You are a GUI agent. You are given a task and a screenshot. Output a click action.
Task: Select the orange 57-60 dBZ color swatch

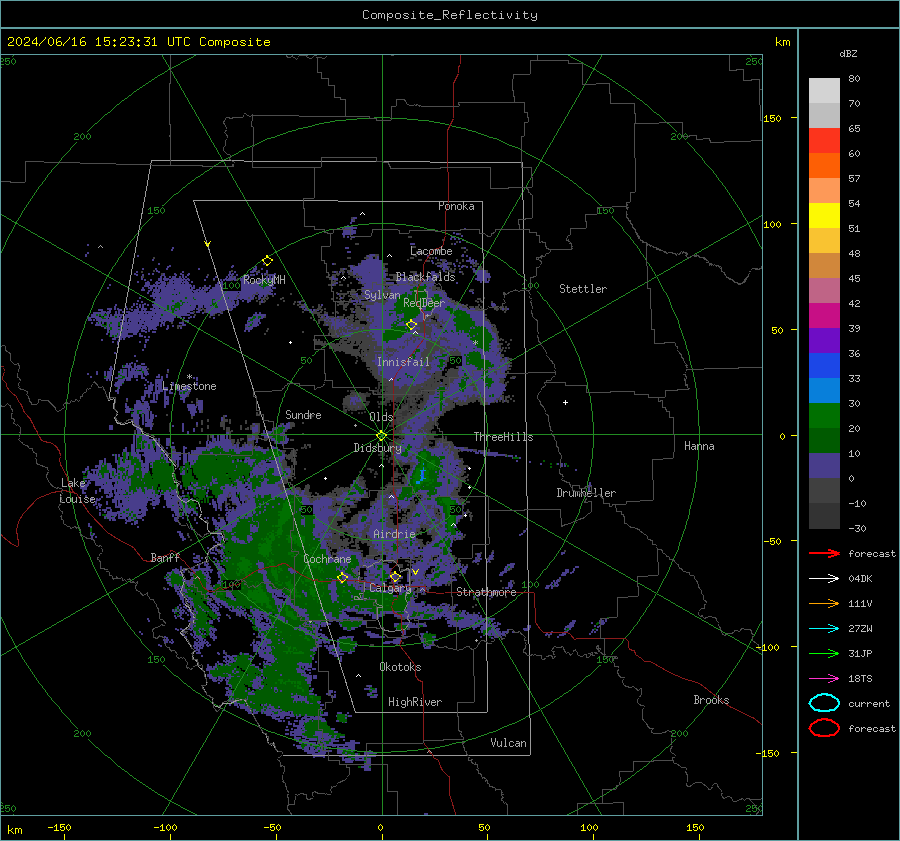tap(824, 166)
